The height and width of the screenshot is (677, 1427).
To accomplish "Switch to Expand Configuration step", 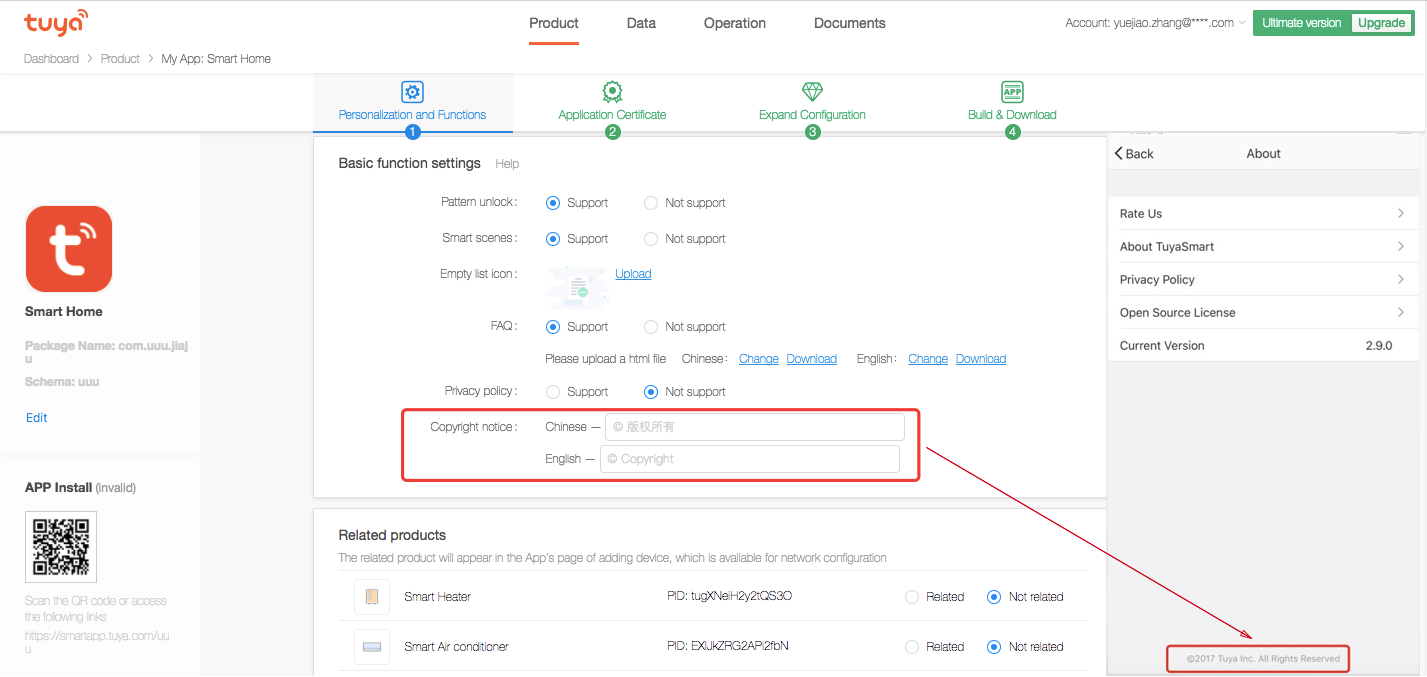I will tap(812, 115).
